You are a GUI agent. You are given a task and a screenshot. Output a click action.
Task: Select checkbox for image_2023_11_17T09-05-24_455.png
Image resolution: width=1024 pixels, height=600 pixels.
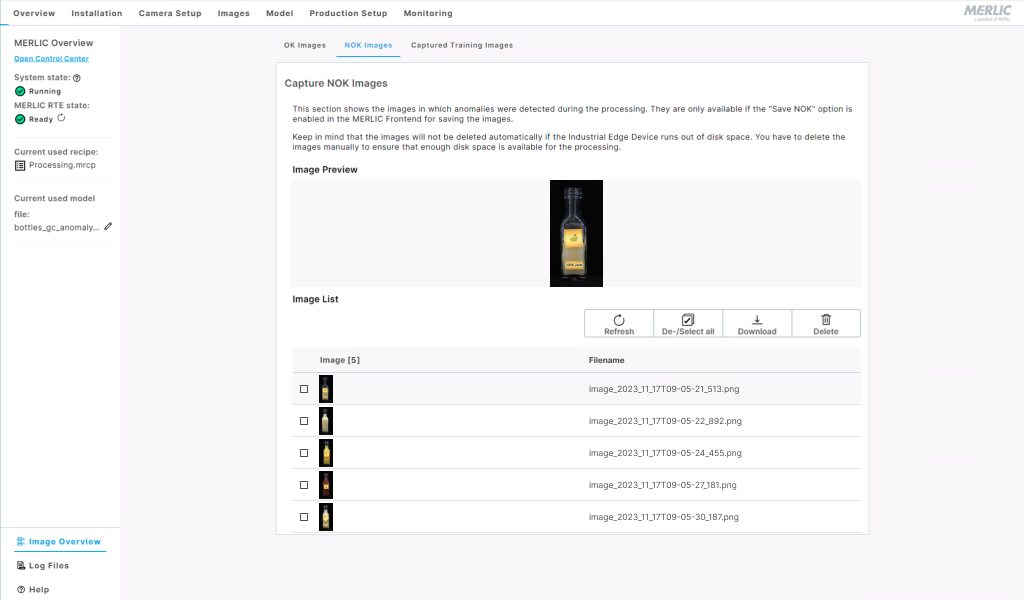304,453
